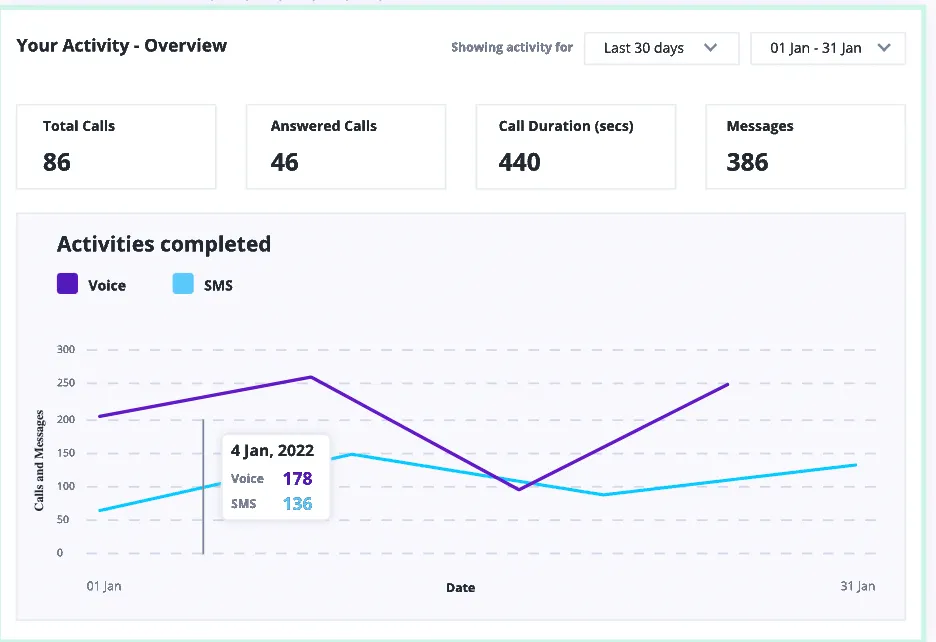Select the Answered Calls metric card
The image size is (936, 642).
pyautogui.click(x=345, y=146)
